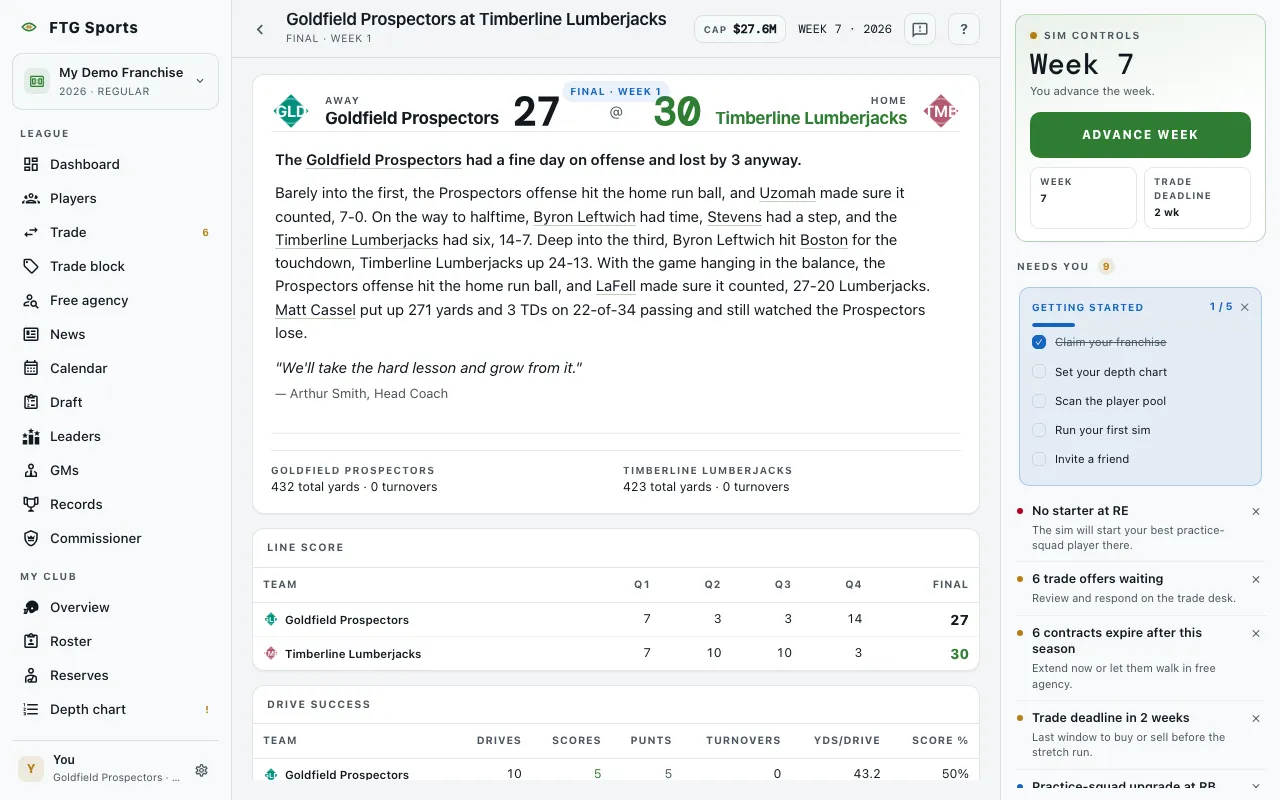Open the Matt Cassel player link
Screen dimensions: 1280x800
(315, 310)
